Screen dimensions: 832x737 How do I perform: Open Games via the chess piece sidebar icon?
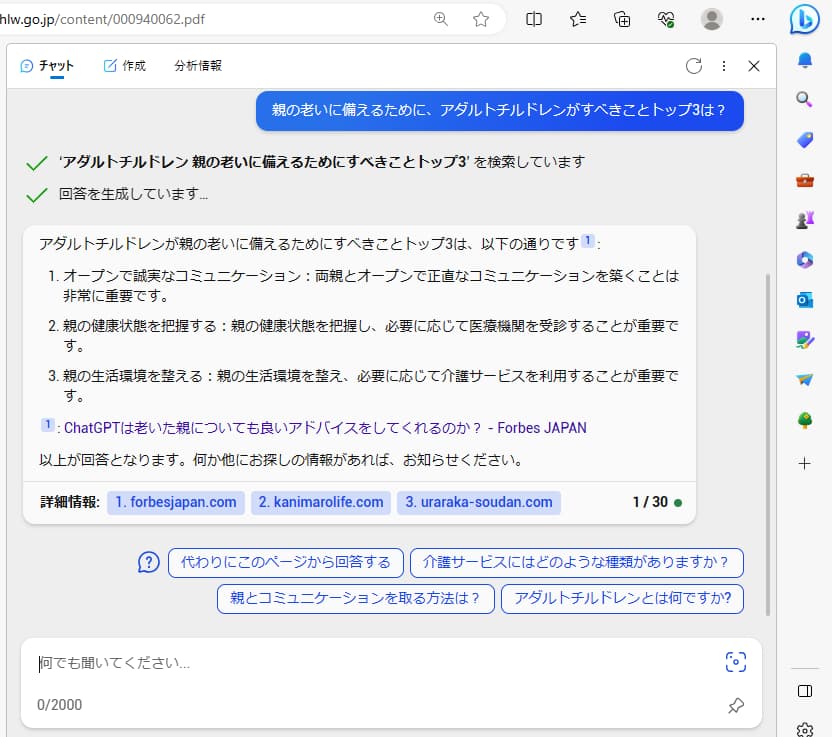tap(804, 220)
